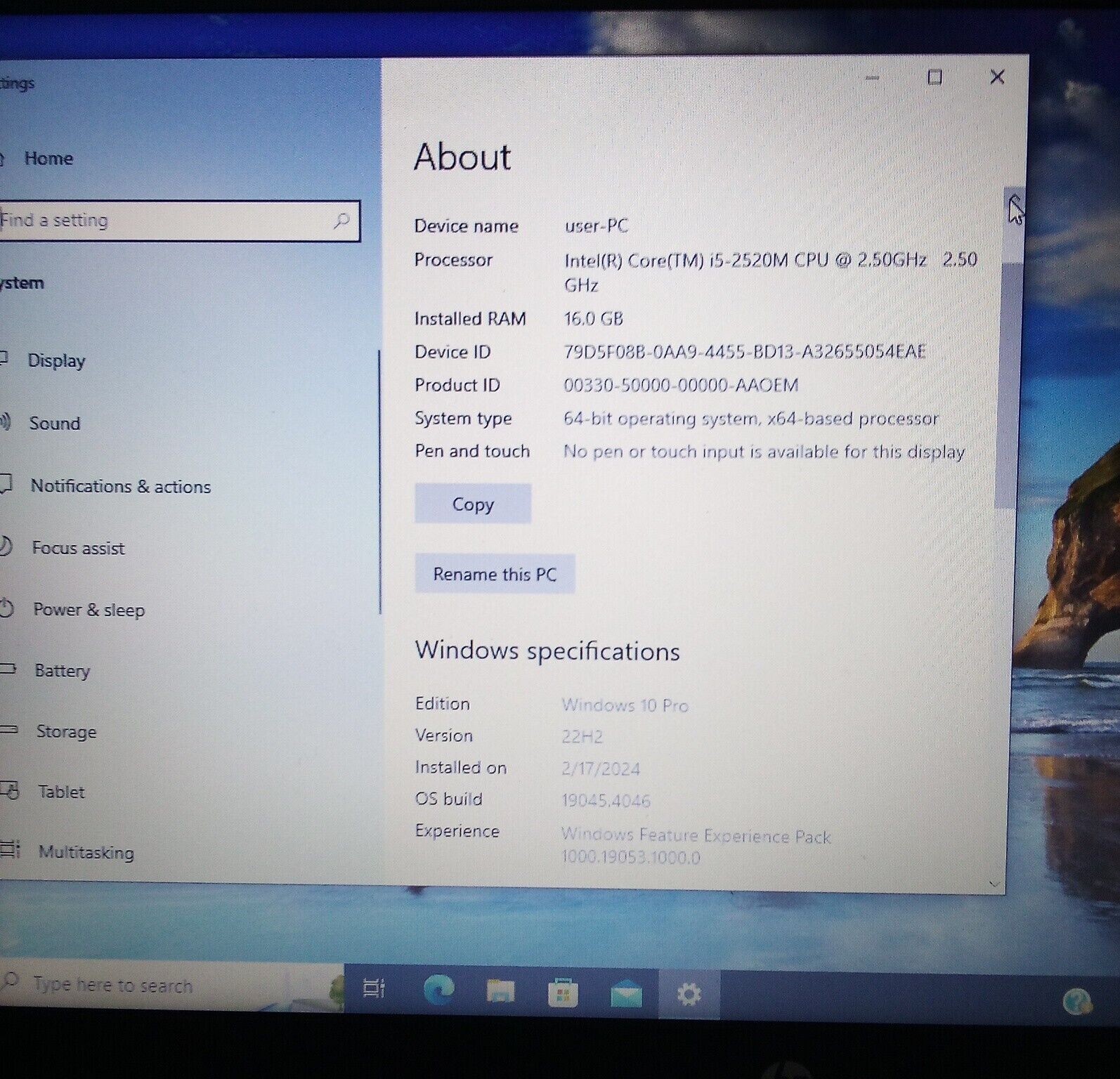Click the Copy button for device specifications
Viewport: 1120px width, 1079px height.
pos(473,504)
